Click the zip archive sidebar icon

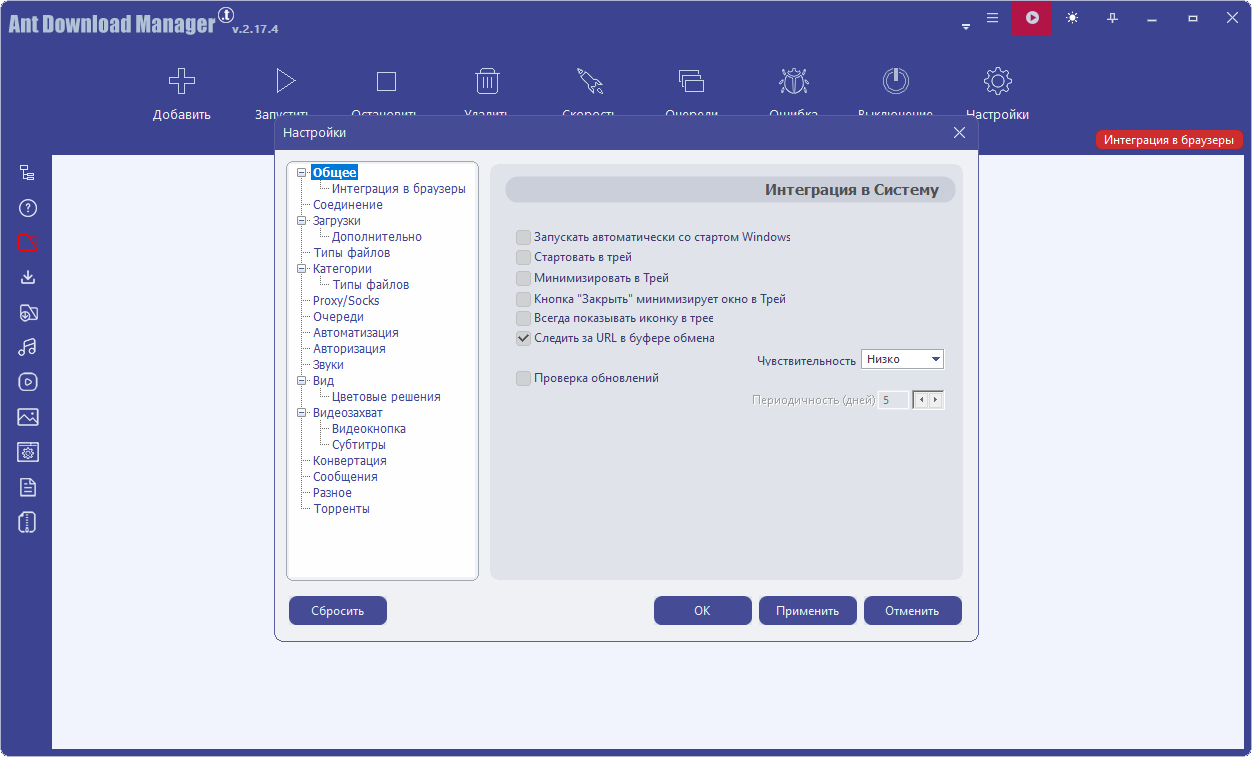pyautogui.click(x=28, y=522)
